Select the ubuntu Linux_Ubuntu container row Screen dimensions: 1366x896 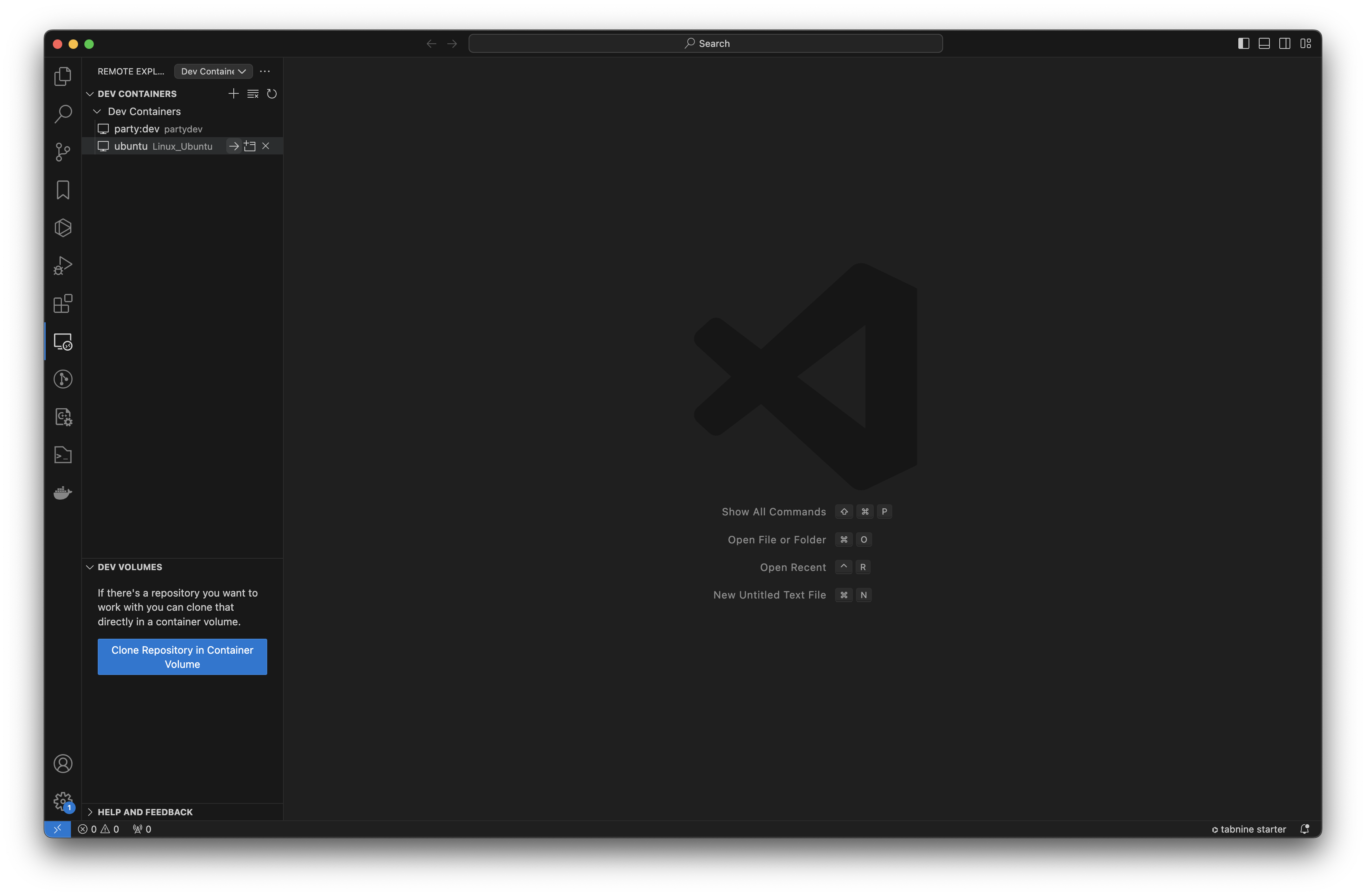182,146
